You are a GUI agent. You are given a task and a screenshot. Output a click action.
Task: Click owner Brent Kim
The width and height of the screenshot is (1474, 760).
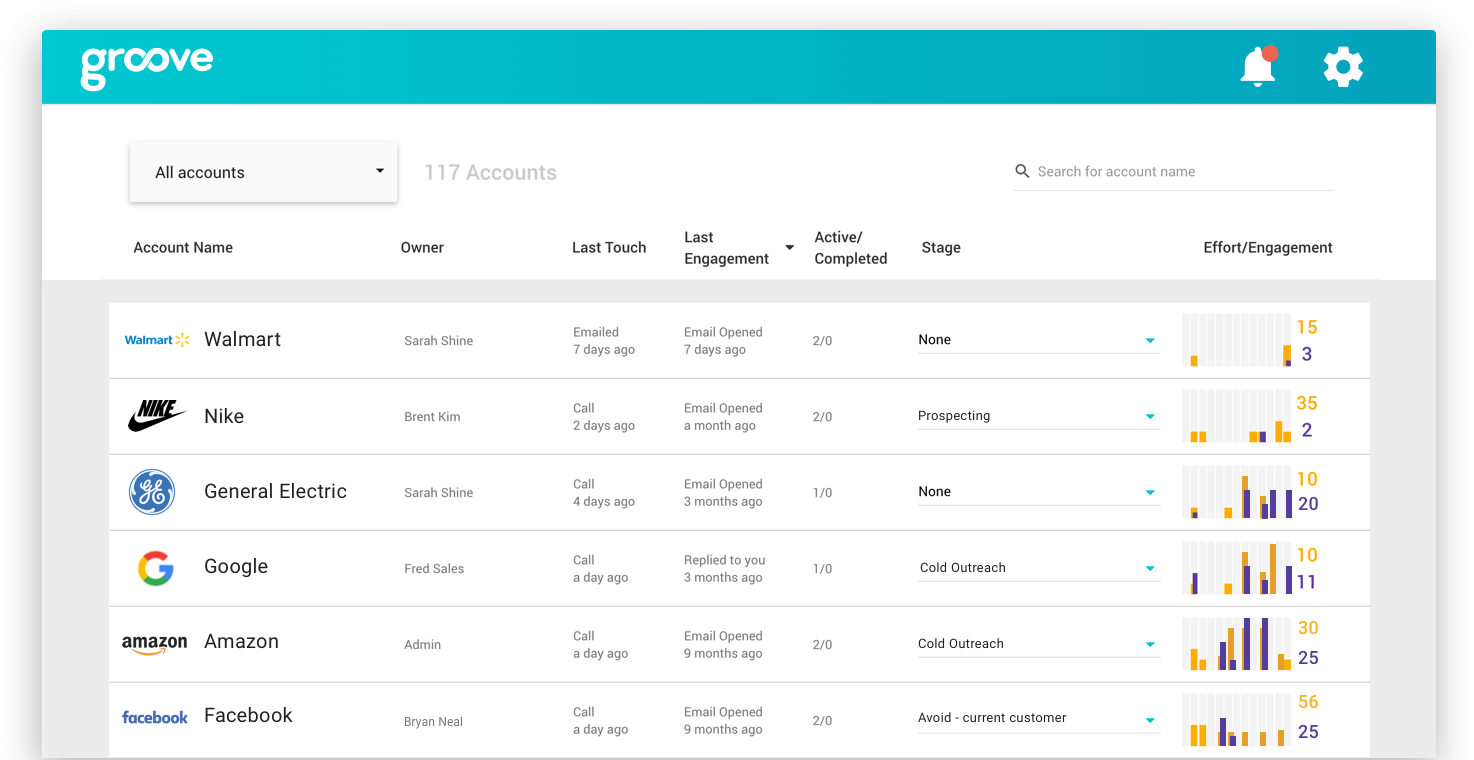point(432,417)
